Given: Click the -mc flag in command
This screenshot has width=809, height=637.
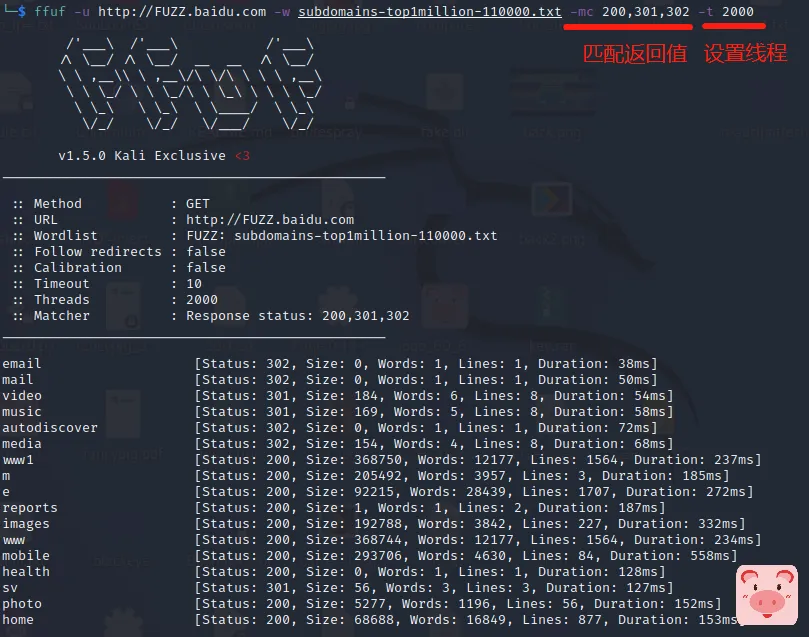Looking at the screenshot, I should point(581,11).
